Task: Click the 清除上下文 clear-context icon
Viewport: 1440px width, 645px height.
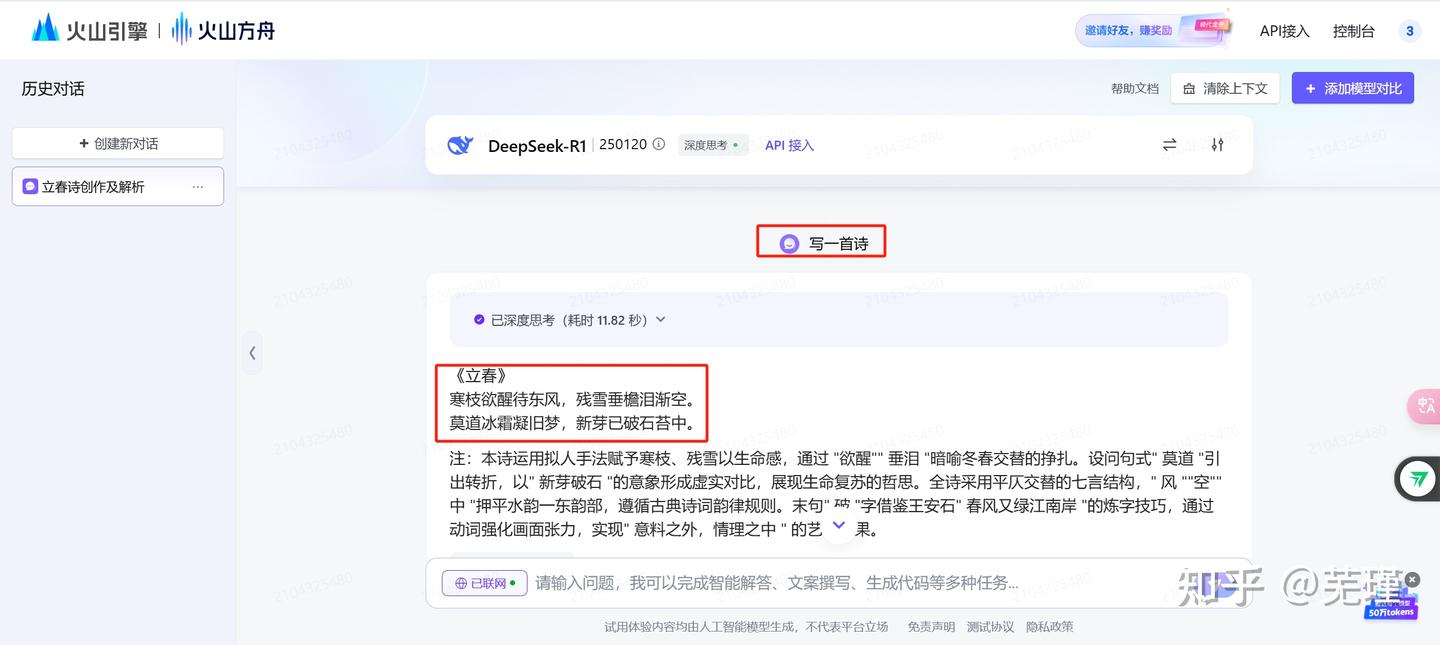Action: point(1189,88)
